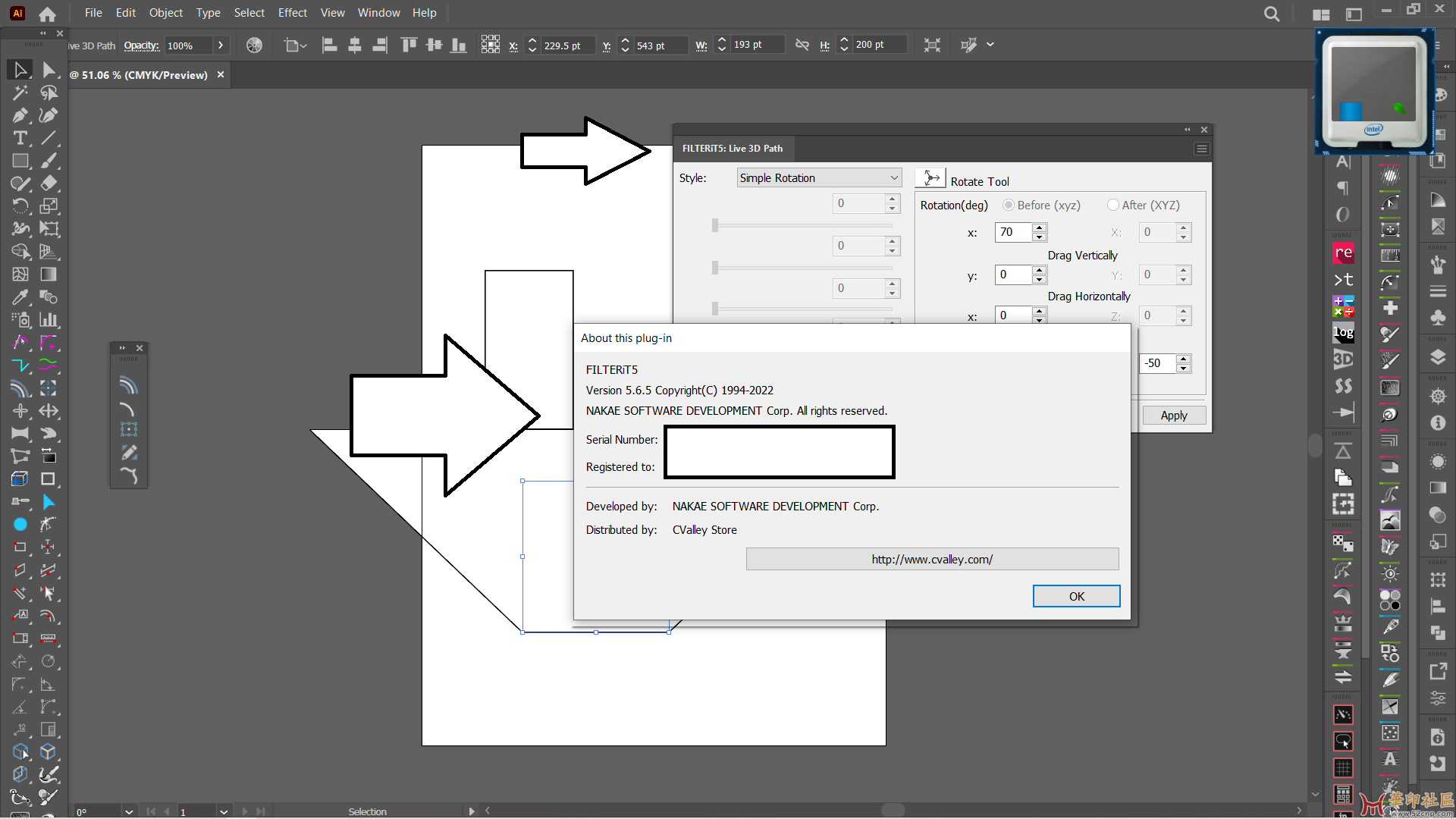Collapse the FILTERiT5 panel with double arrows
Viewport: 1456px width, 819px height.
point(1188,130)
